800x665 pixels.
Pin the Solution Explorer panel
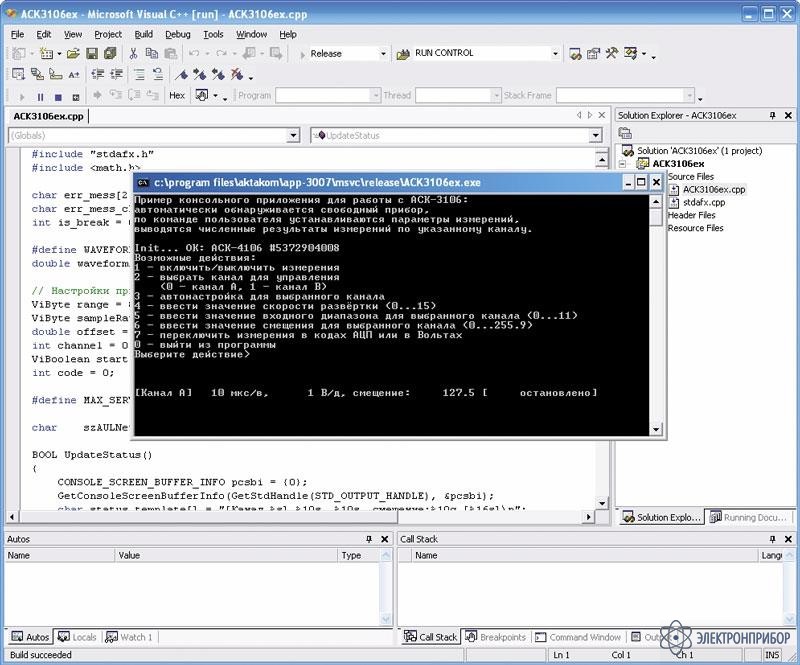coord(772,116)
